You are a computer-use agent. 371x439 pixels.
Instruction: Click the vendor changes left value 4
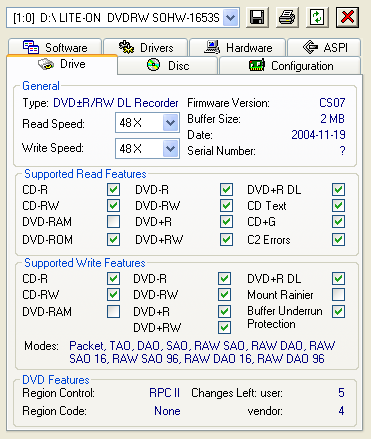341,411
